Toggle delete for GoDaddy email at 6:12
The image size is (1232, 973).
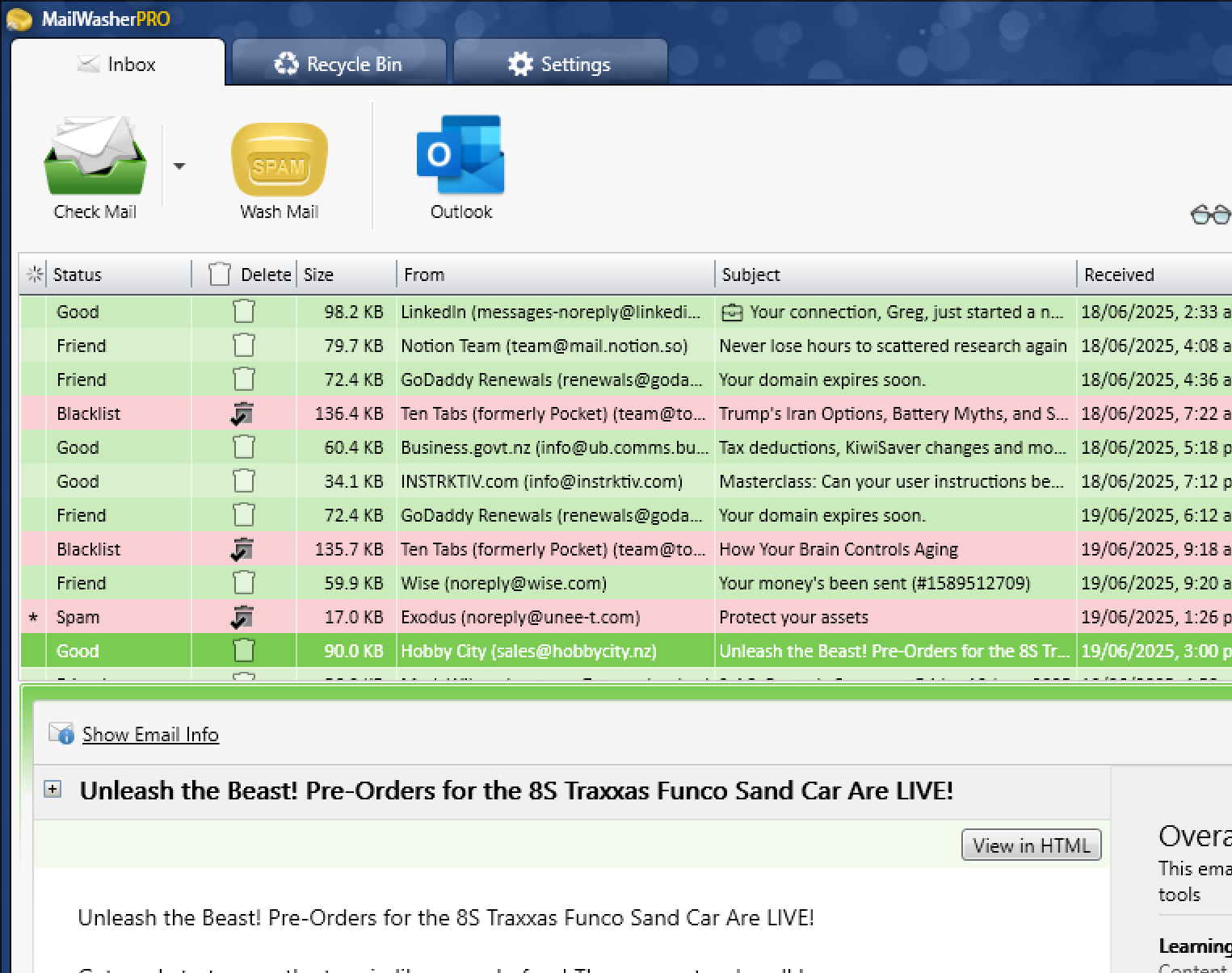click(x=243, y=515)
